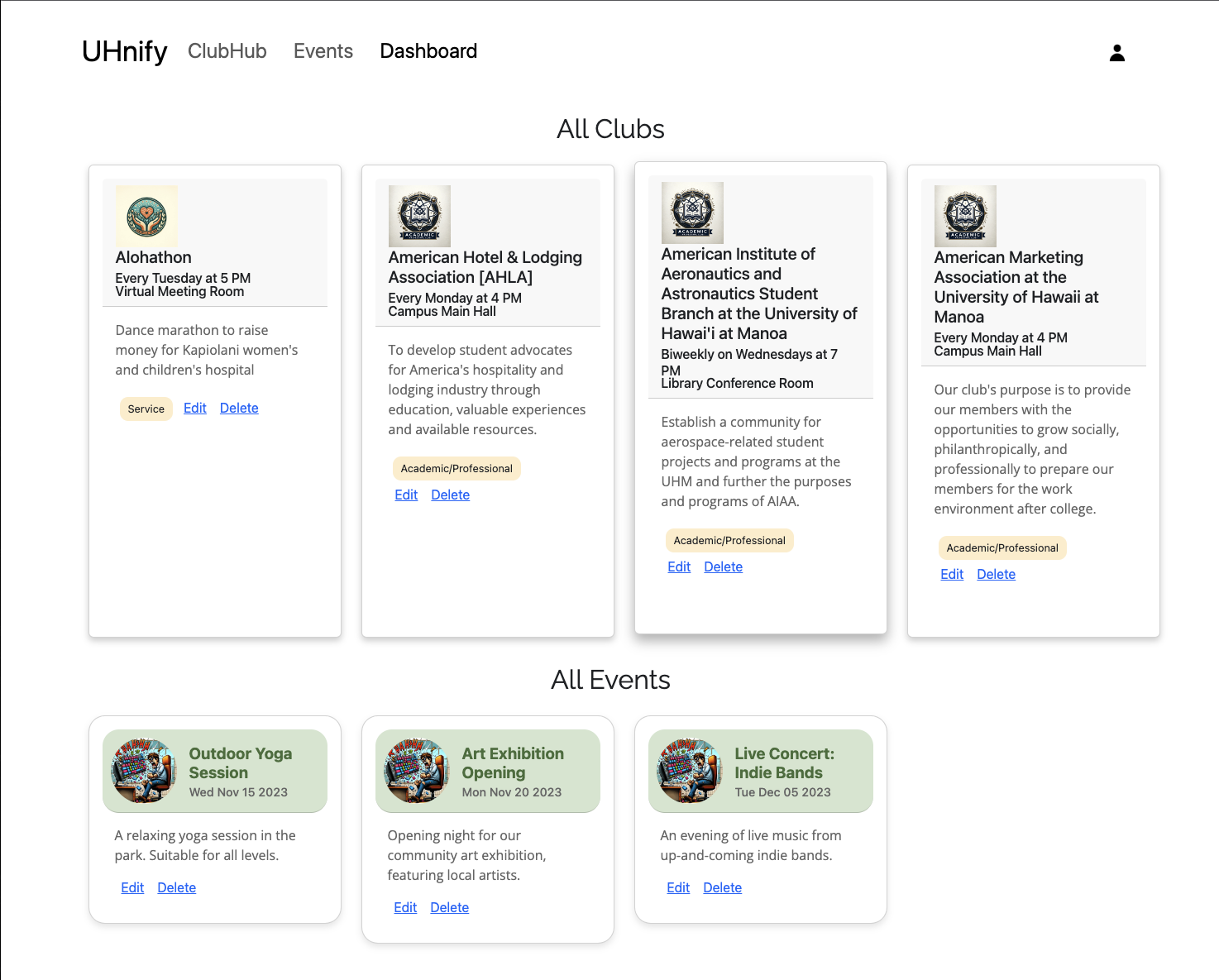
Task: Edit the American Marketing Association club
Action: [952, 574]
